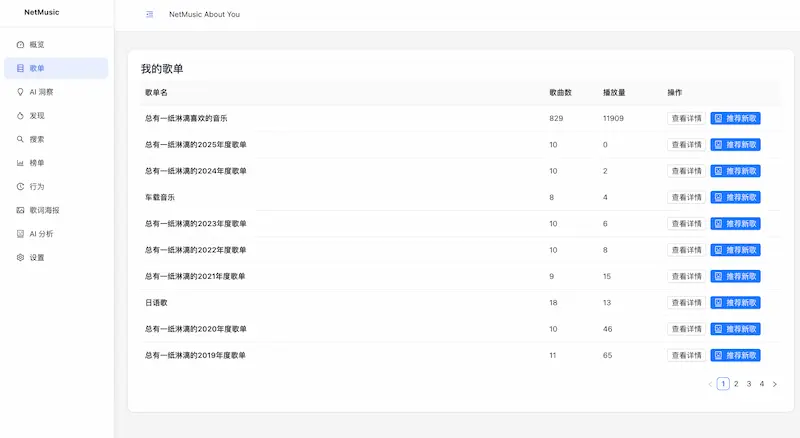The height and width of the screenshot is (438, 800).
Task: Click the previous page arrow
Action: 710,384
